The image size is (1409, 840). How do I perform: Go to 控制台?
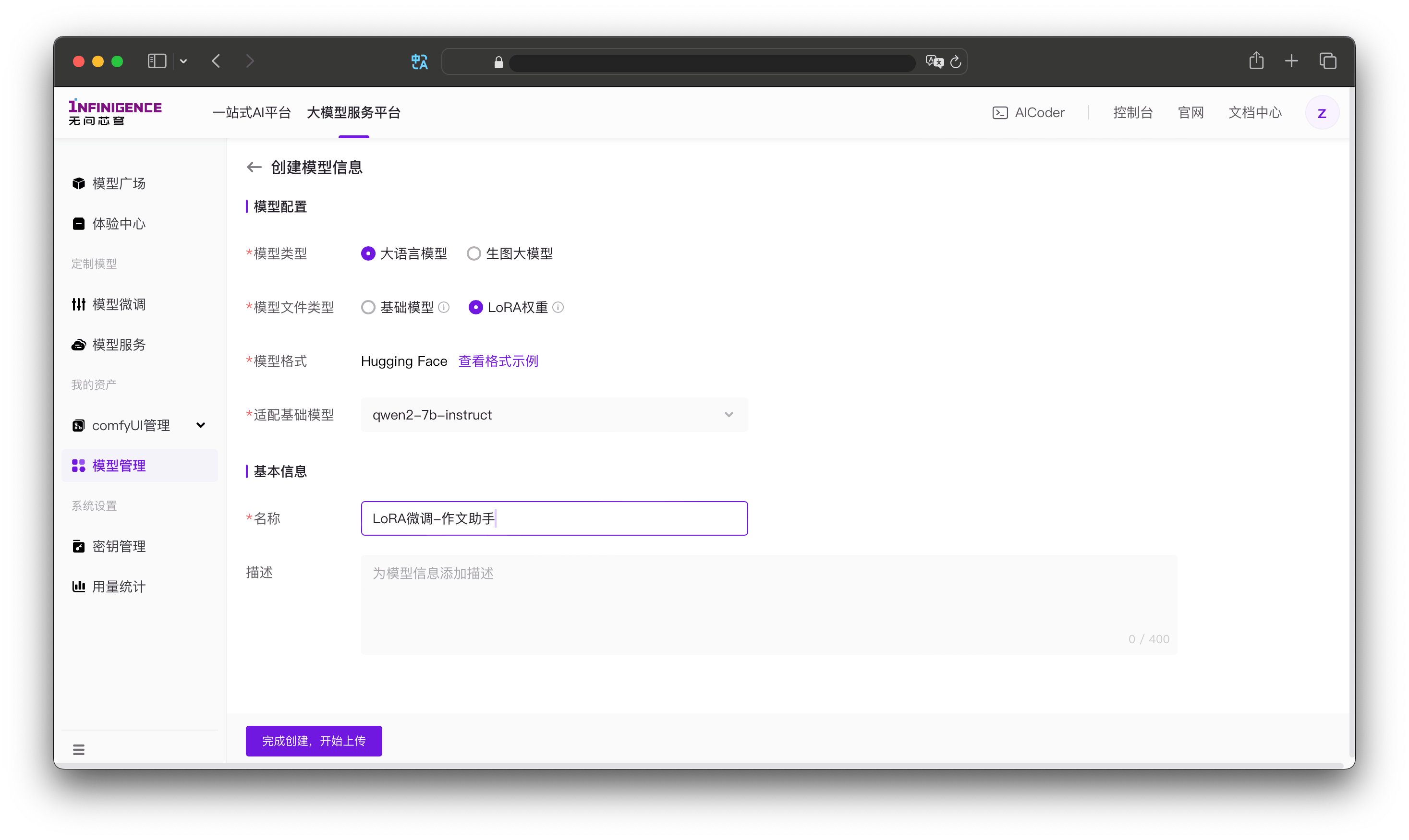pos(1133,113)
